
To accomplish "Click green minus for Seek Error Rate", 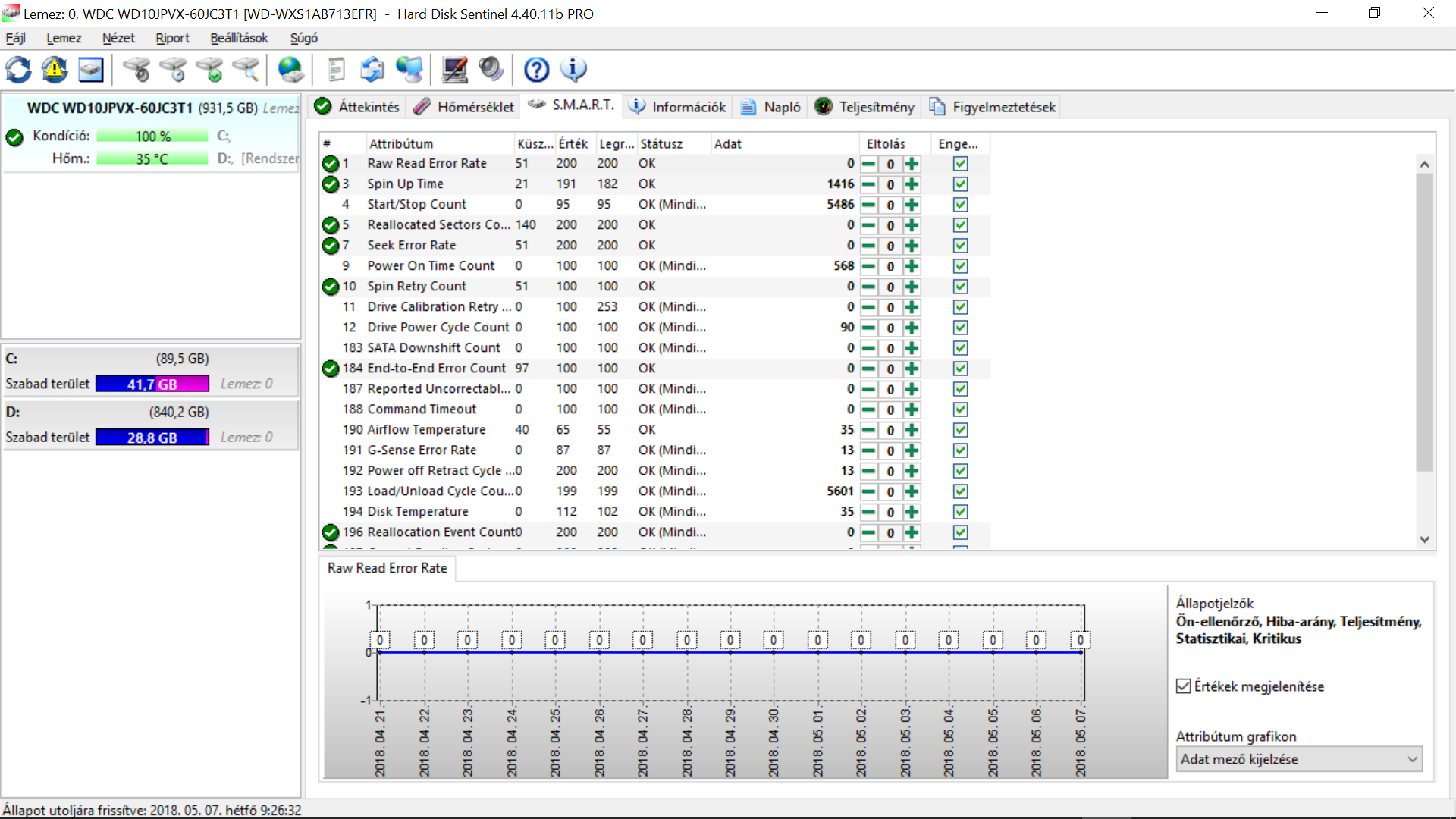I will (869, 246).
